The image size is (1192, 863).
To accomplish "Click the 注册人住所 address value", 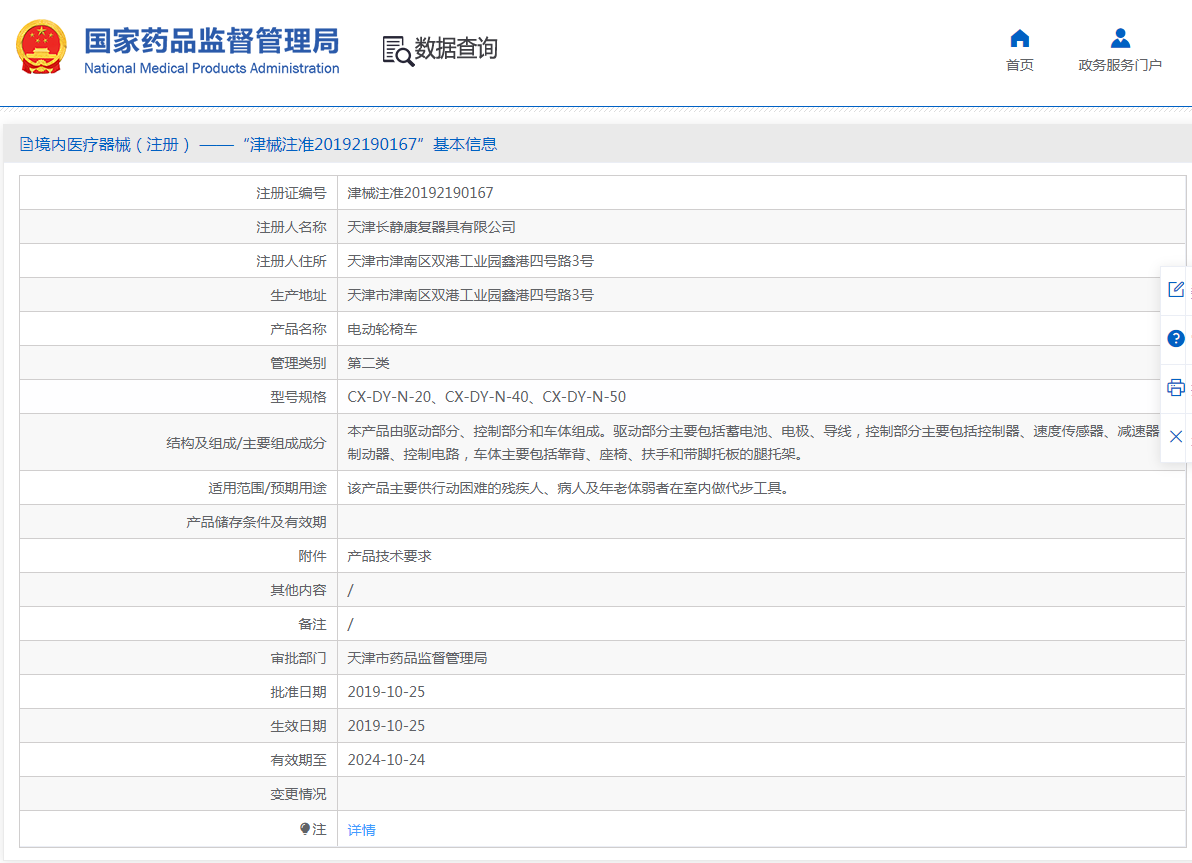I will 471,261.
